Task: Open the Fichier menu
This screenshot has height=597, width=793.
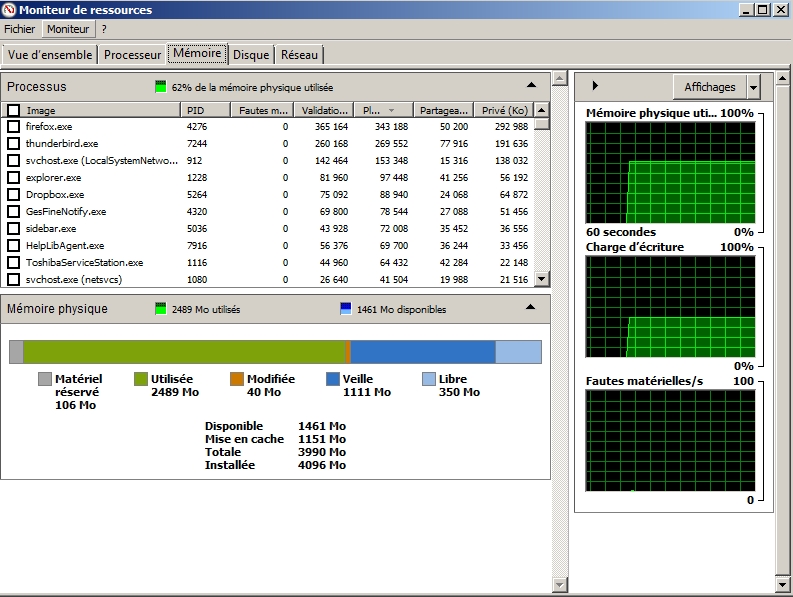Action: pyautogui.click(x=20, y=30)
